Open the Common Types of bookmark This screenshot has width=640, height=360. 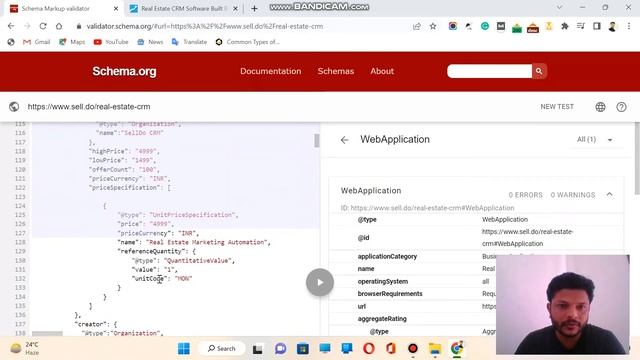(x=247, y=42)
